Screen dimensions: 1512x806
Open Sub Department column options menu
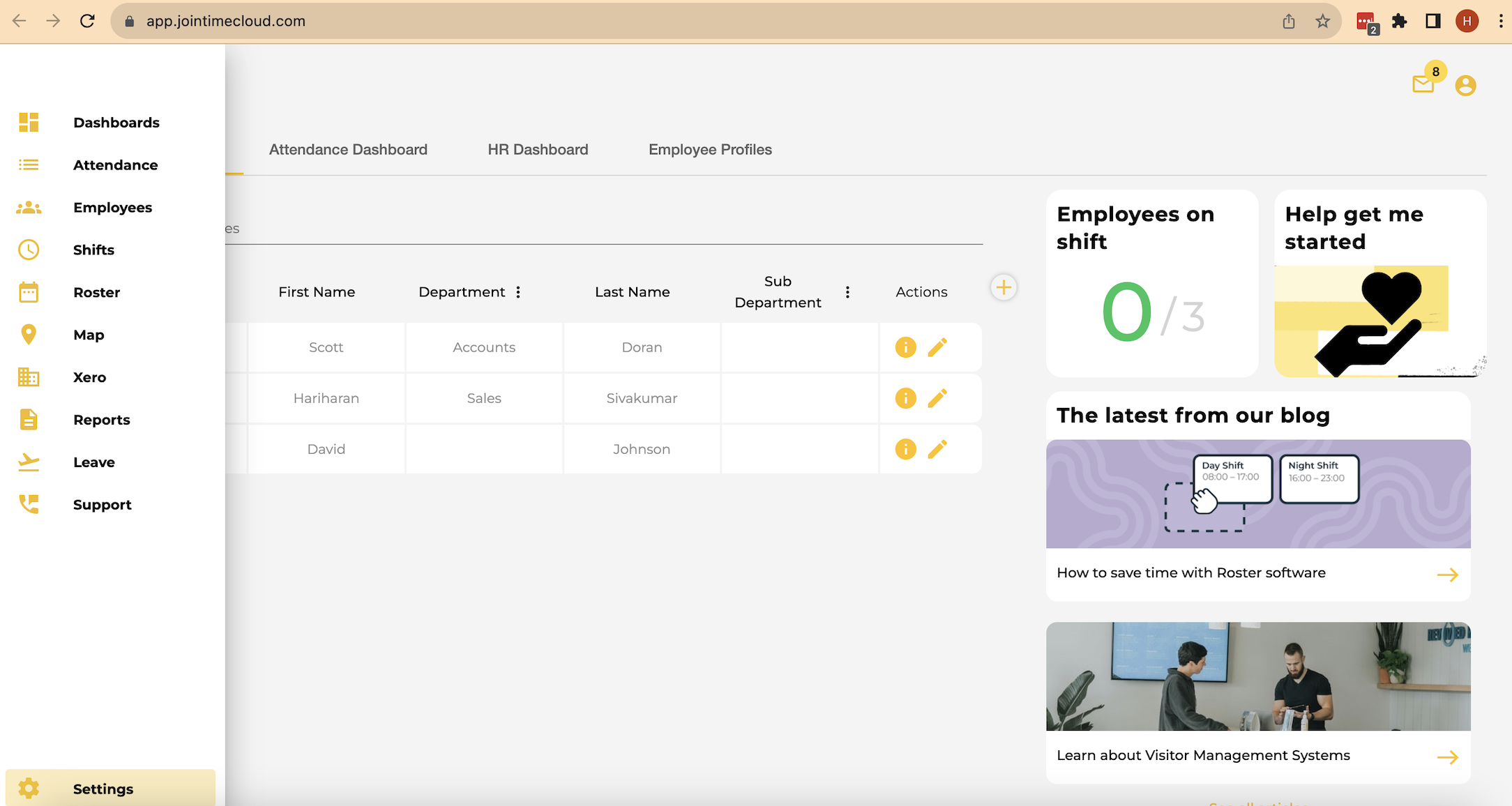(847, 292)
